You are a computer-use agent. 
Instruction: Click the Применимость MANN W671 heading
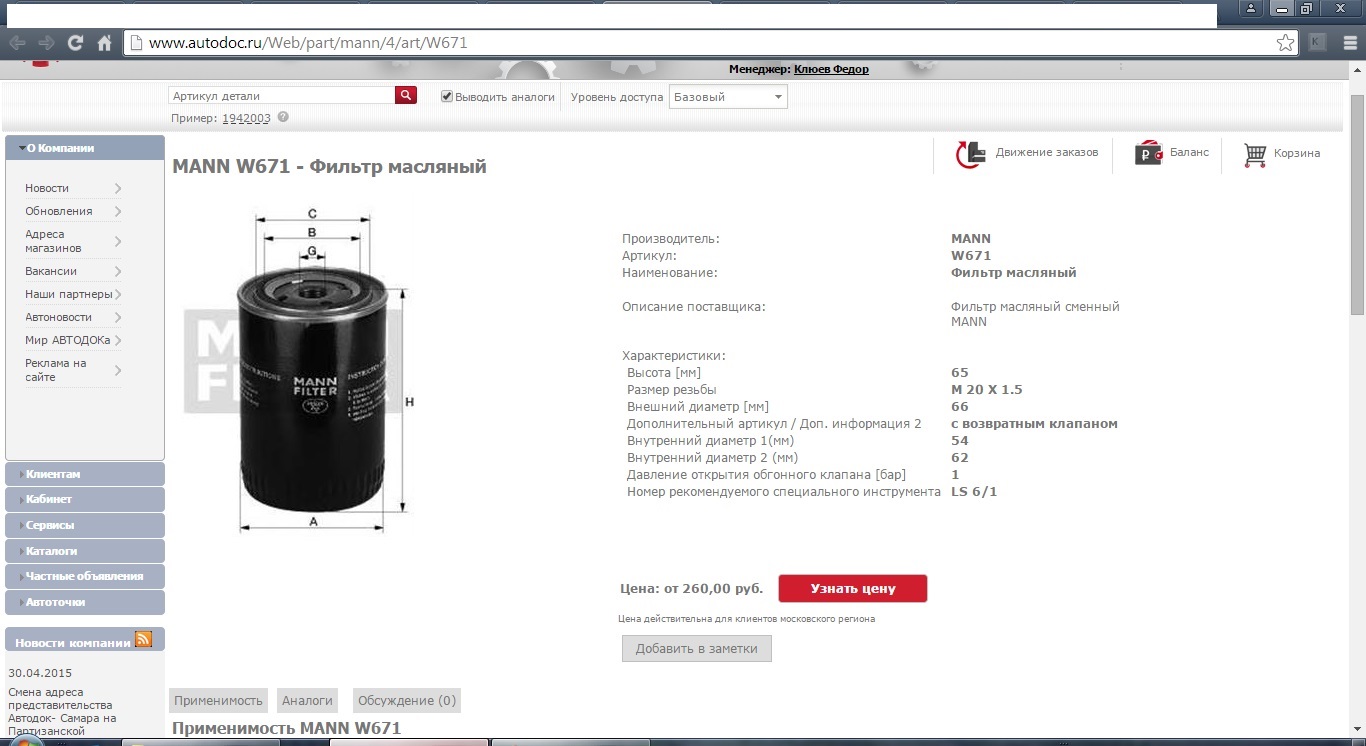[286, 727]
